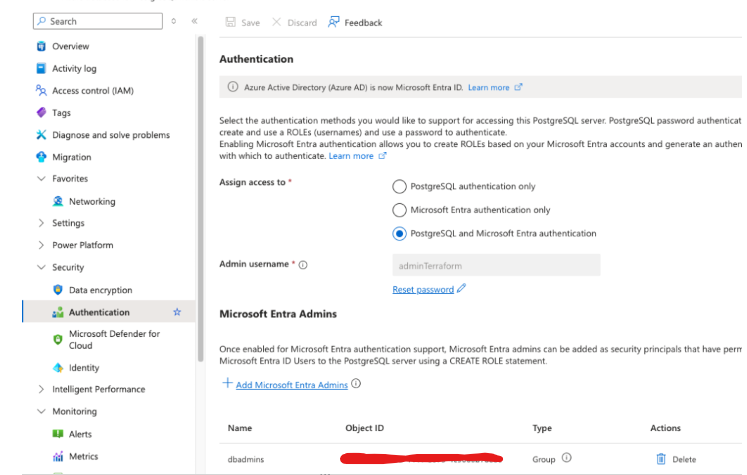Viewport: 747px width, 475px height.
Task: Click the Networking icon under Favorites
Action: [58, 201]
